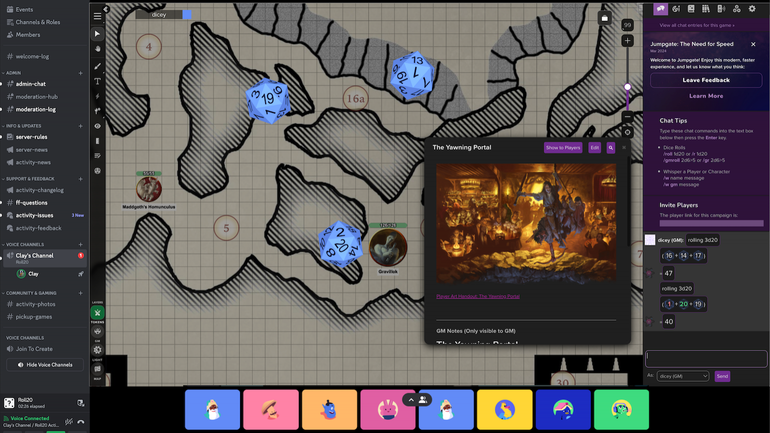
Task: Switch to the Chat tab
Action: 660,9
